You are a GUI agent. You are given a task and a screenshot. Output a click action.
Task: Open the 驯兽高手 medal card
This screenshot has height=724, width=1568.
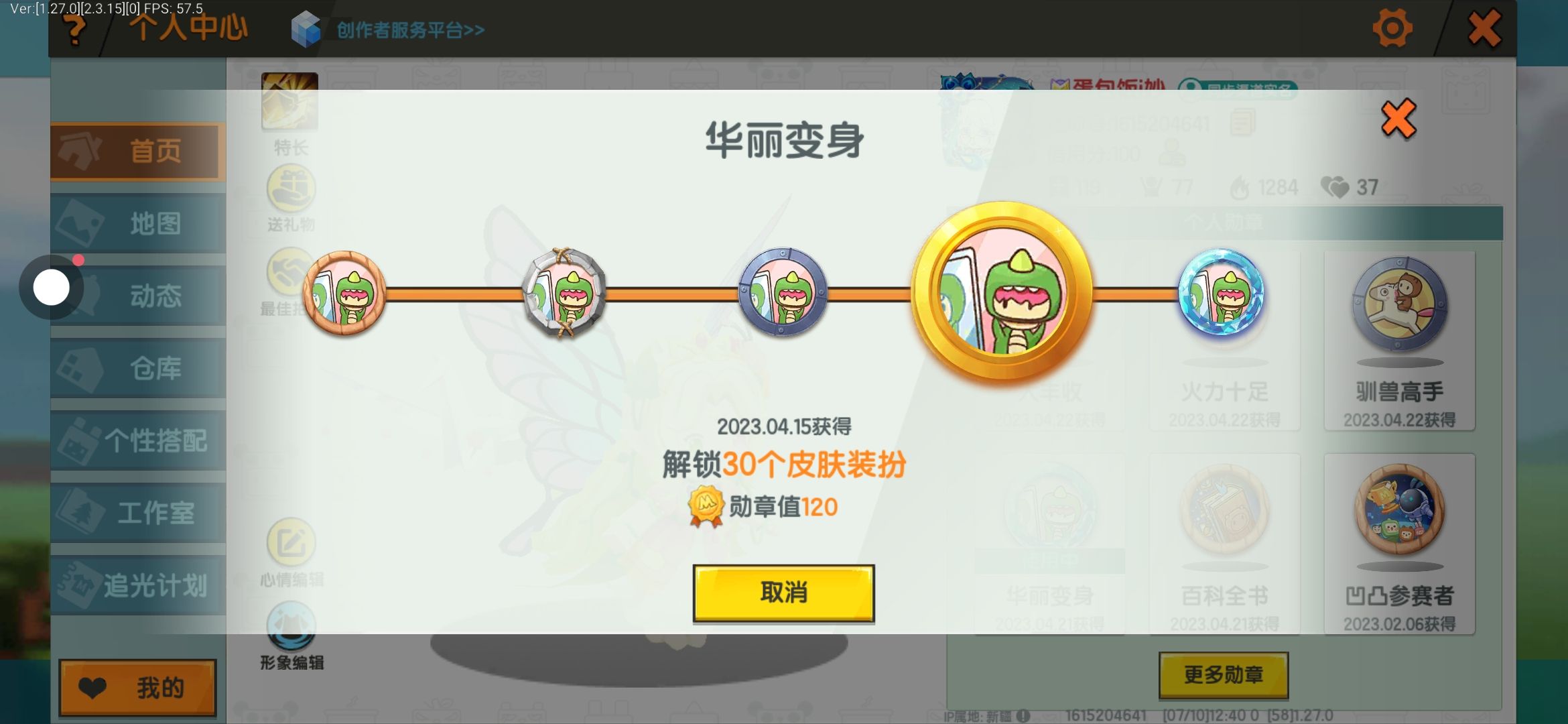pyautogui.click(x=1399, y=341)
